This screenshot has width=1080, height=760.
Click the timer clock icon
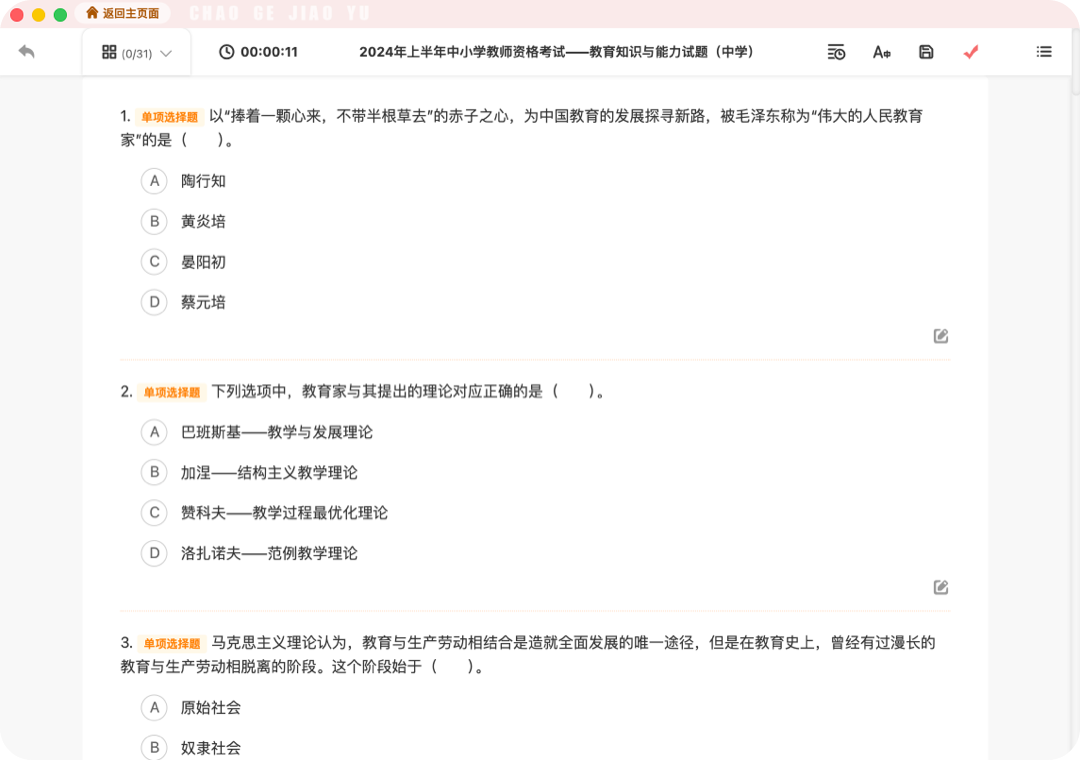227,52
